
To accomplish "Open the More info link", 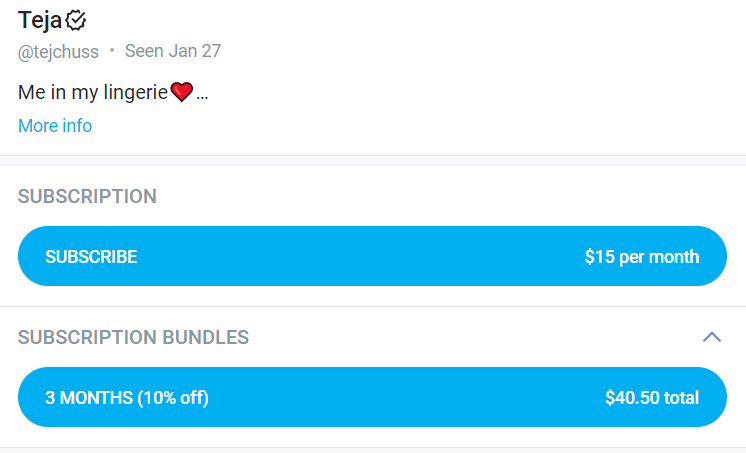I will pos(55,126).
